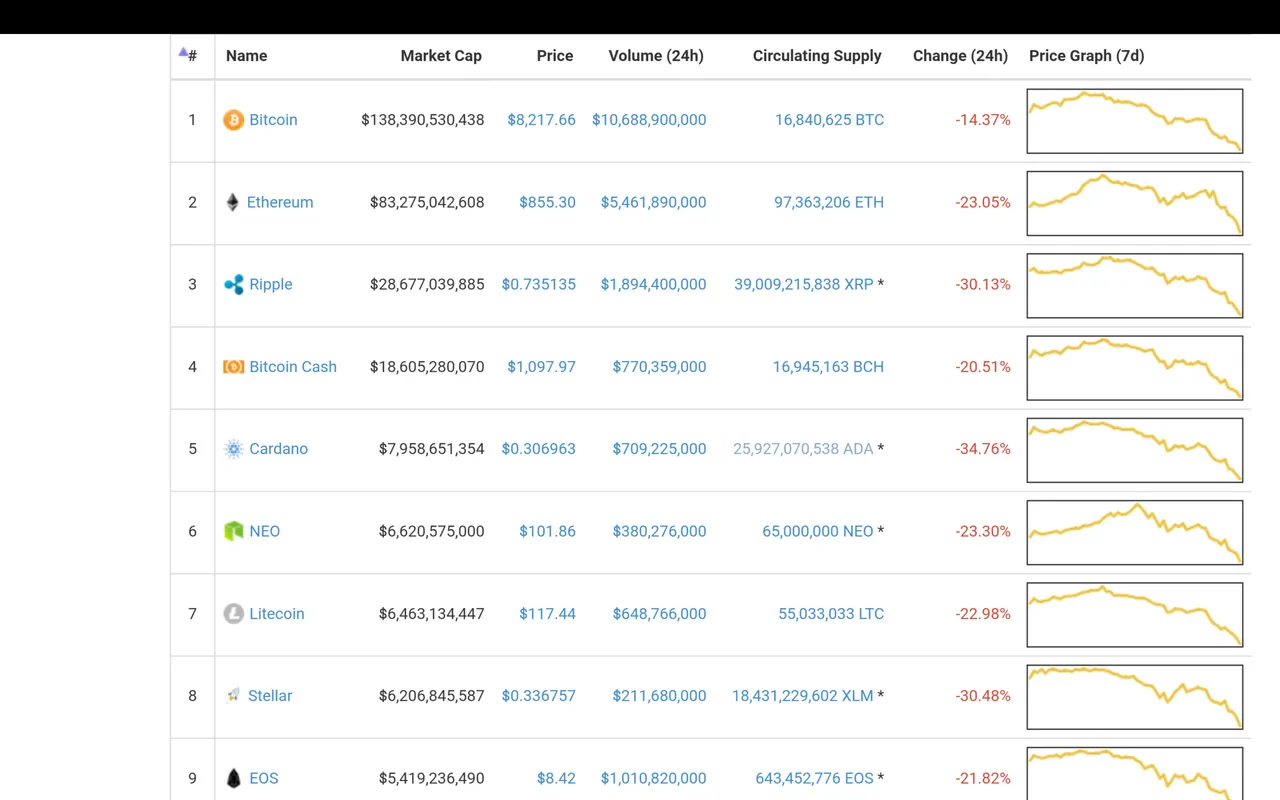
Task: Click the Bitcoin coin logo icon
Action: coord(233,120)
